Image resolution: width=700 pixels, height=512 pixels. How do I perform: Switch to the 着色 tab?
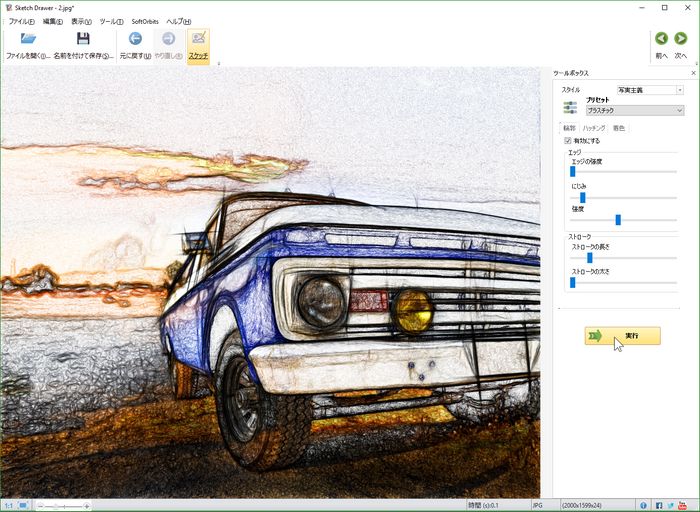point(619,128)
